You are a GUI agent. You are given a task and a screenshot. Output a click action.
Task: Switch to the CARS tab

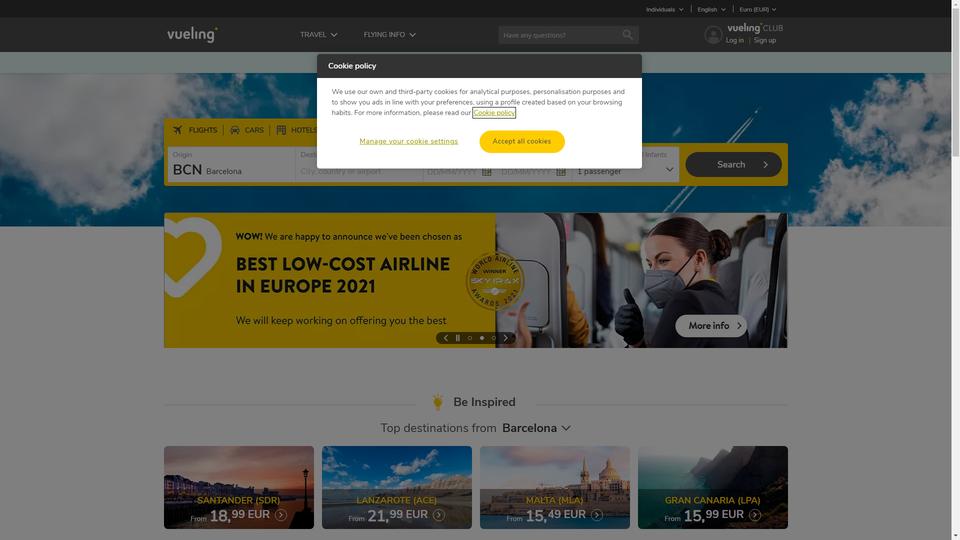[247, 130]
